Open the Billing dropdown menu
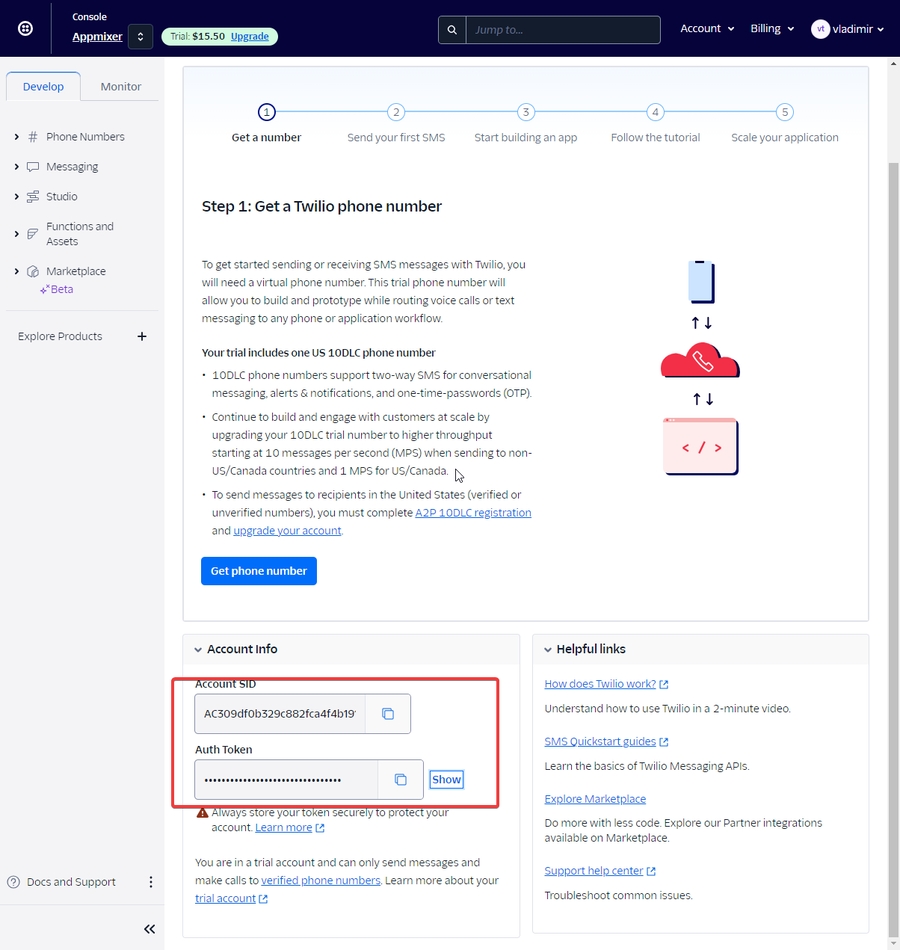This screenshot has width=900, height=950. tap(772, 29)
